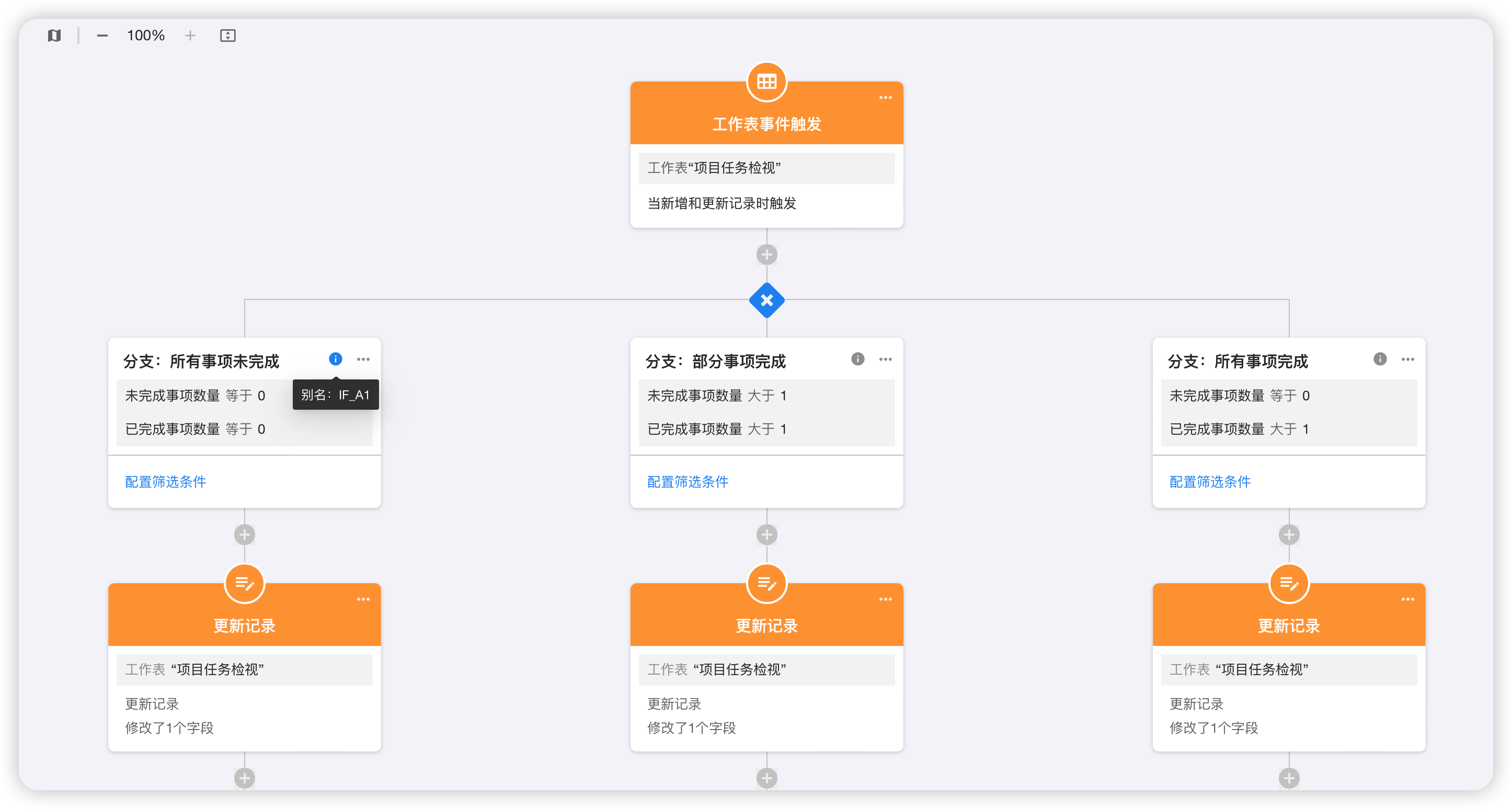Click info icon on 所有事项未完成 branch
1512x809 pixels.
335,359
